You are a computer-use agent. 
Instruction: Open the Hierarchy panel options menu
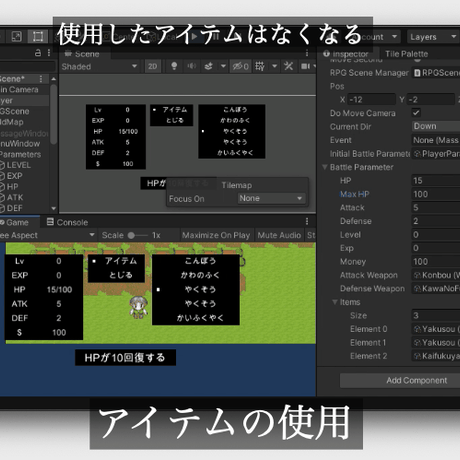(49, 53)
